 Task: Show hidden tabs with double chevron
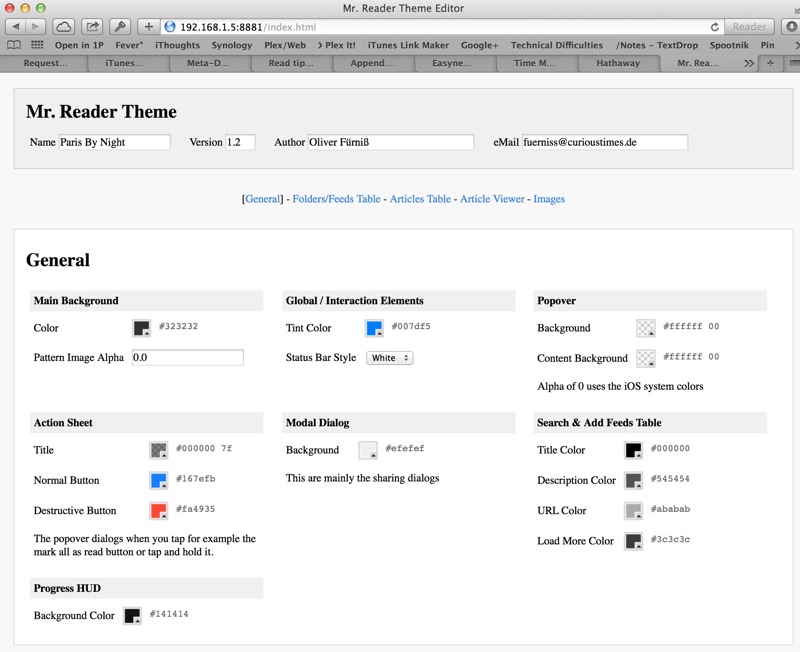pos(748,63)
